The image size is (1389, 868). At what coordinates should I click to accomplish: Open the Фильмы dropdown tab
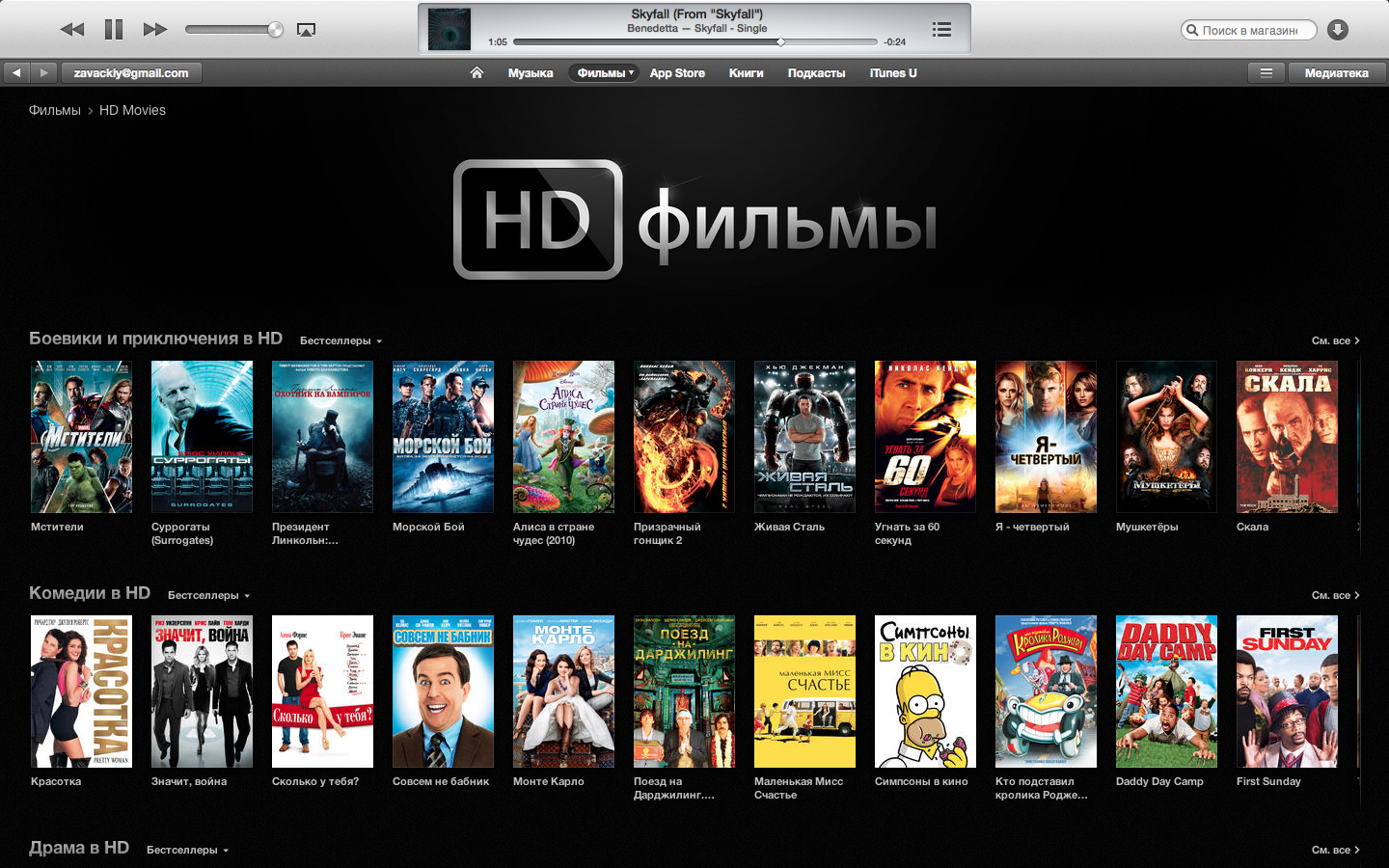[605, 72]
